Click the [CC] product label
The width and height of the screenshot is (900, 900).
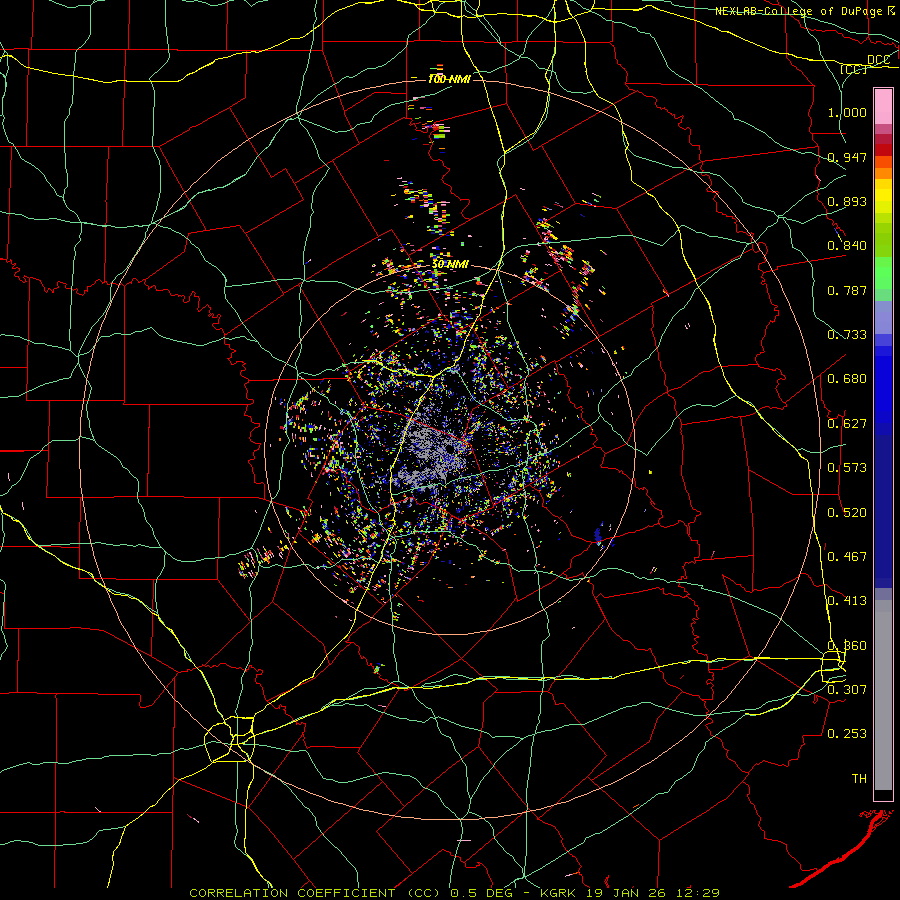[853, 69]
